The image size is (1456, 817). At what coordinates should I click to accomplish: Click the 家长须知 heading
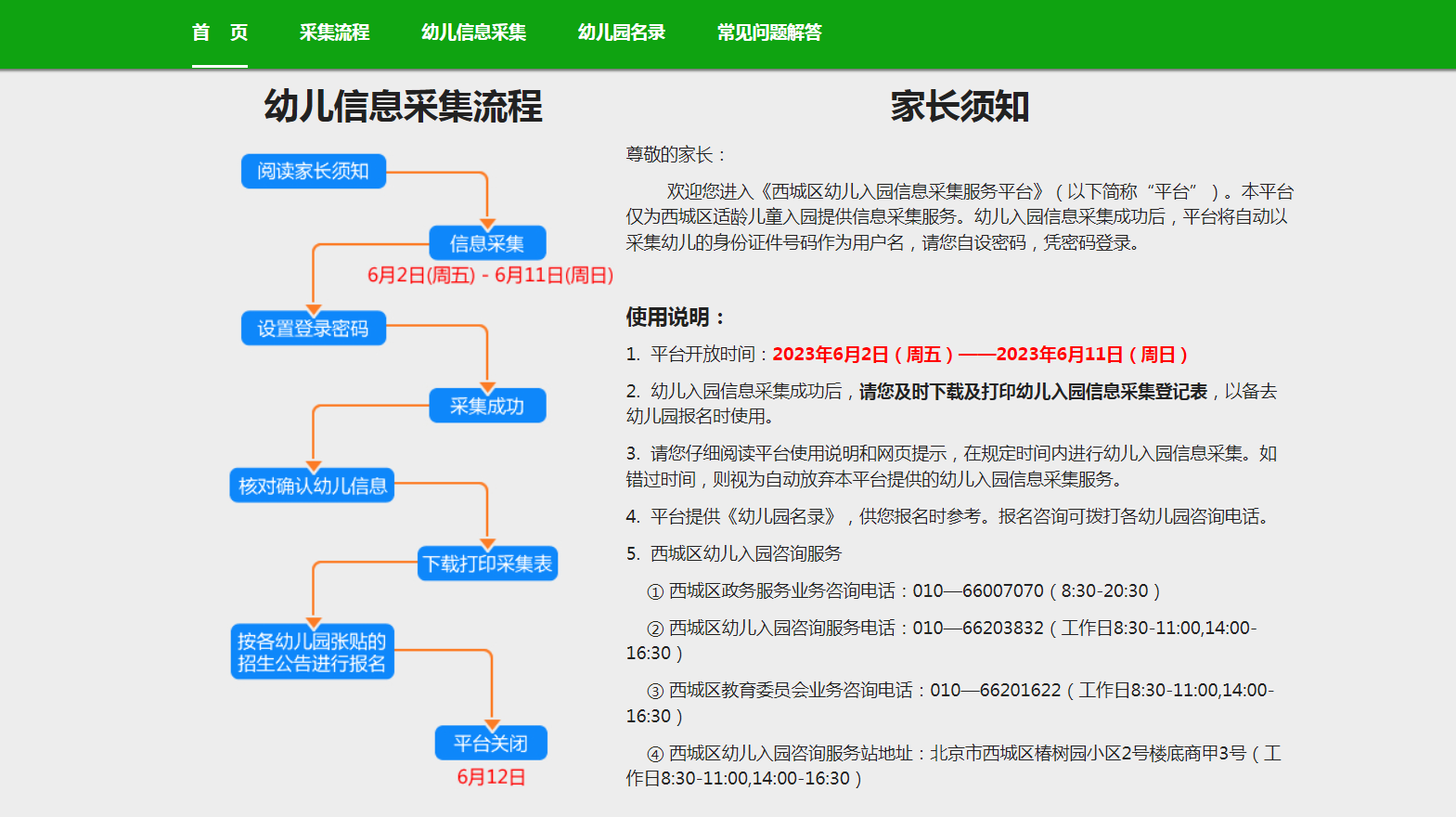(960, 107)
